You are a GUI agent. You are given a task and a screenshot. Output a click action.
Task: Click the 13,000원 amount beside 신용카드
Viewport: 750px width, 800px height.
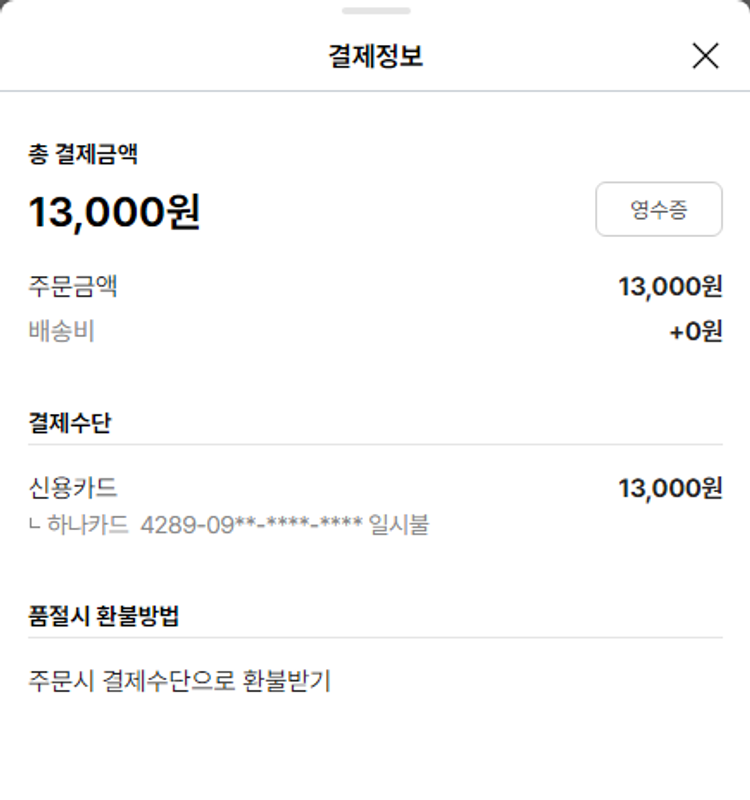[x=670, y=488]
